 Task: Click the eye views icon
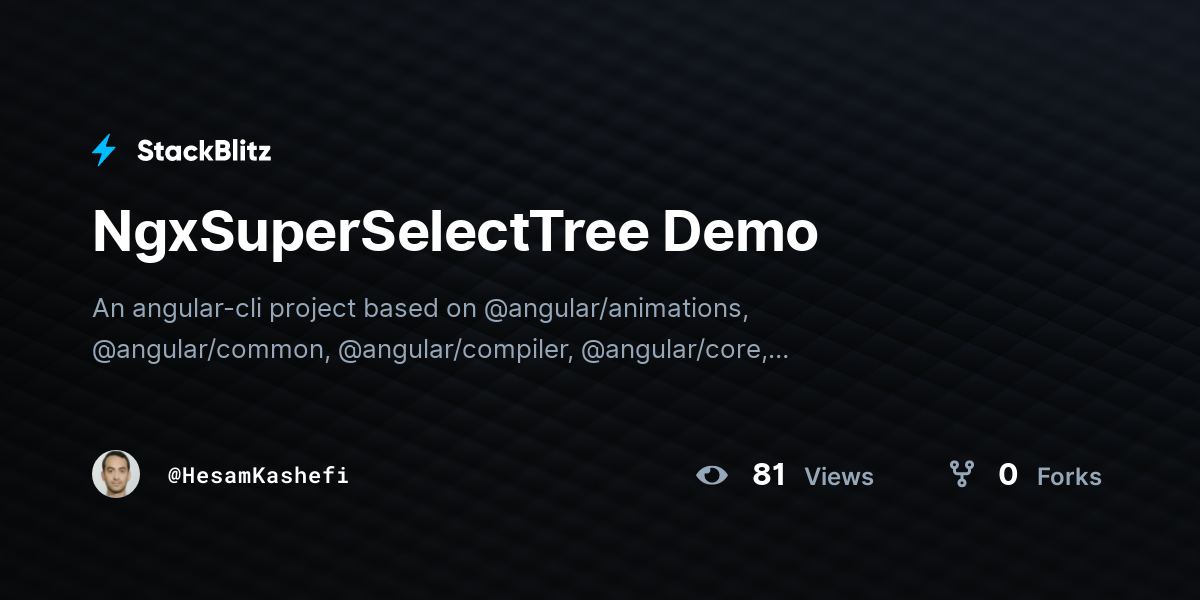click(712, 475)
